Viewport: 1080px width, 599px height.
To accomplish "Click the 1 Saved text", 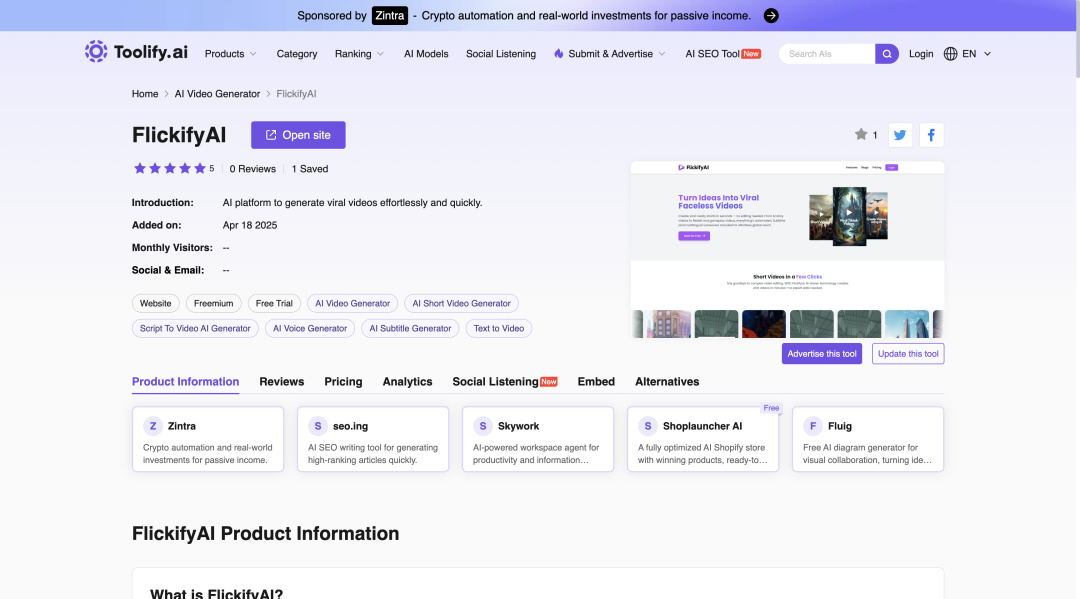I will click(310, 169).
